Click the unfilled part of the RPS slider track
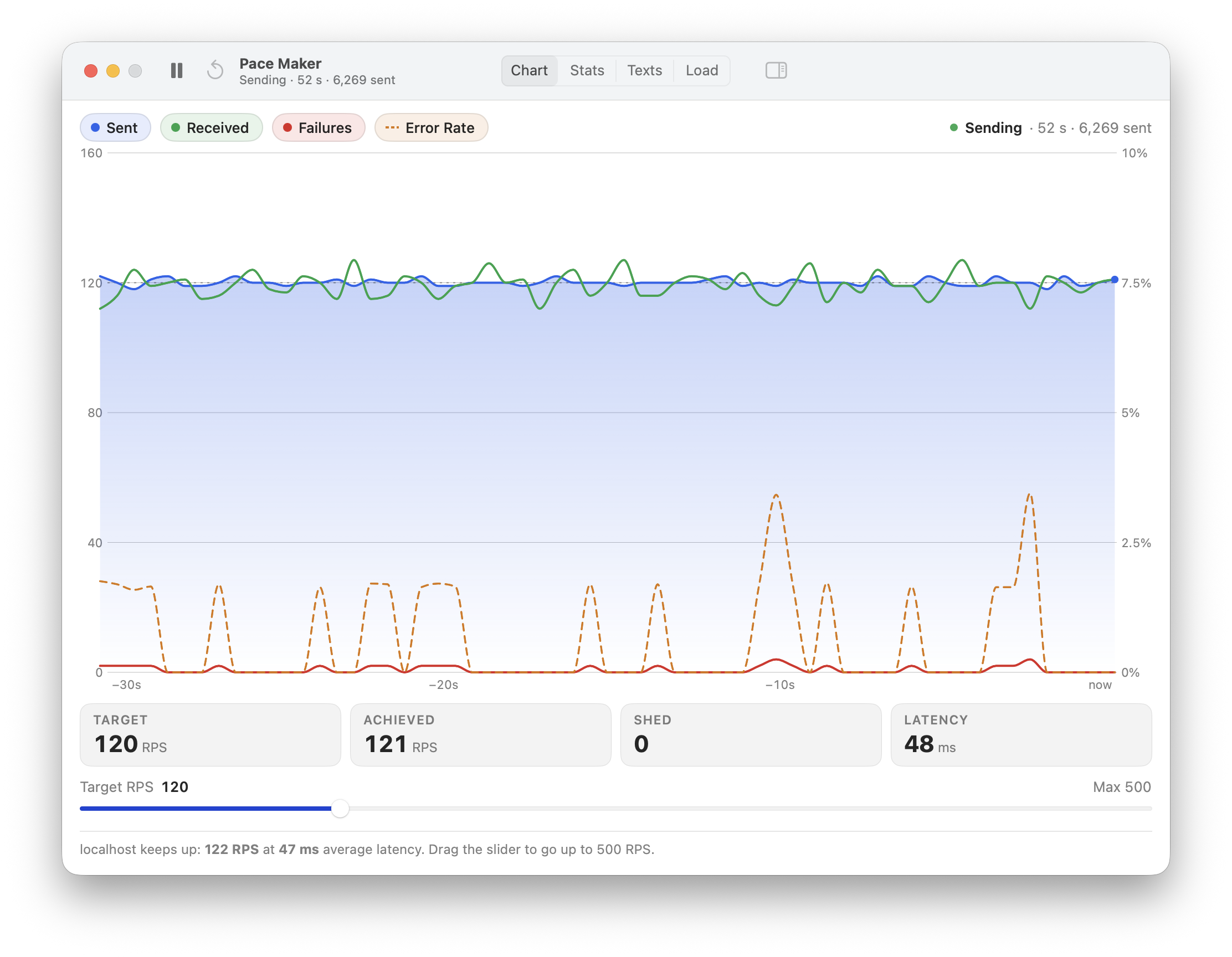The width and height of the screenshot is (1232, 957). point(750,809)
